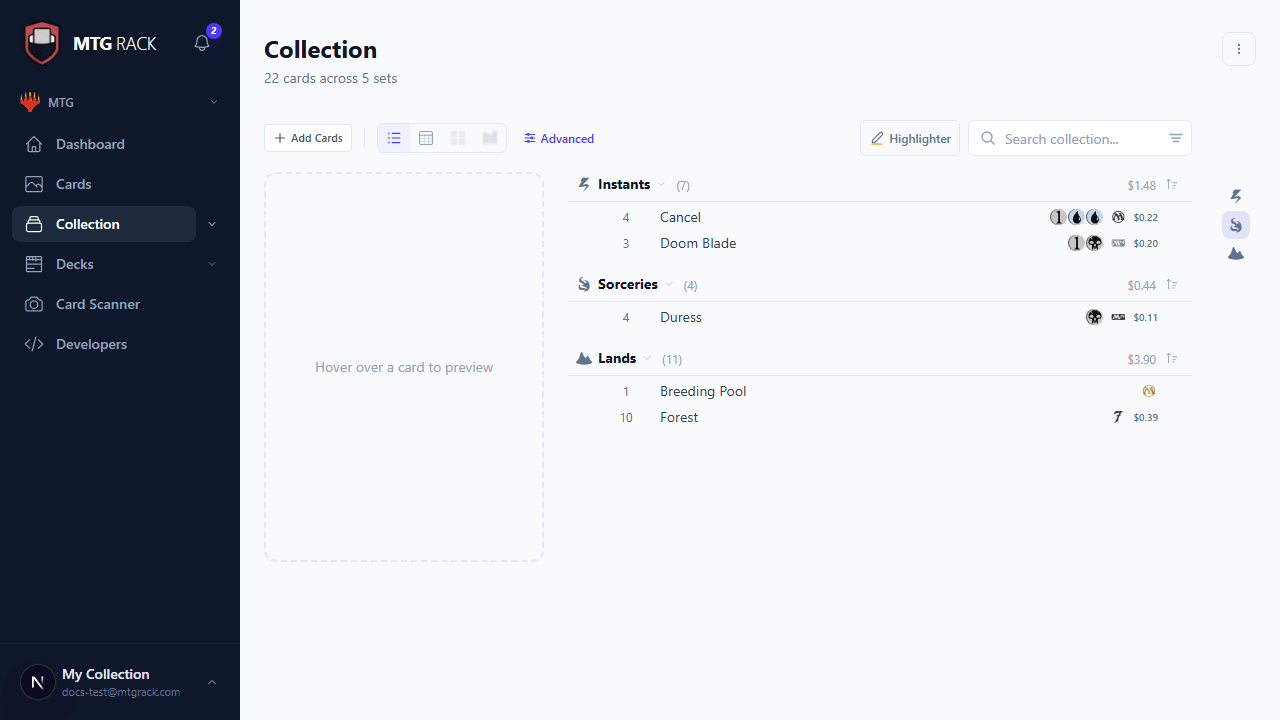Jump to Instants using the quick-nav lightning icon
The height and width of the screenshot is (720, 1280).
(1236, 196)
